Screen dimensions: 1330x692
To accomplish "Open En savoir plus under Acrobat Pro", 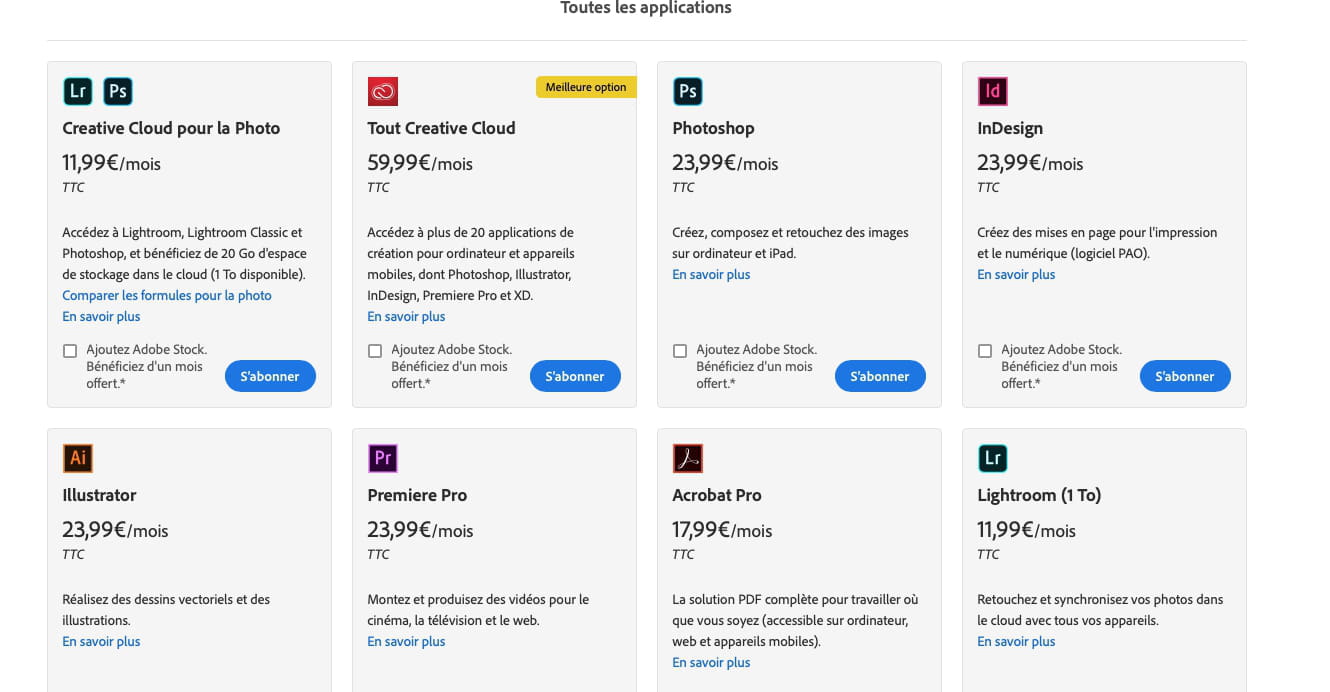I will click(711, 662).
